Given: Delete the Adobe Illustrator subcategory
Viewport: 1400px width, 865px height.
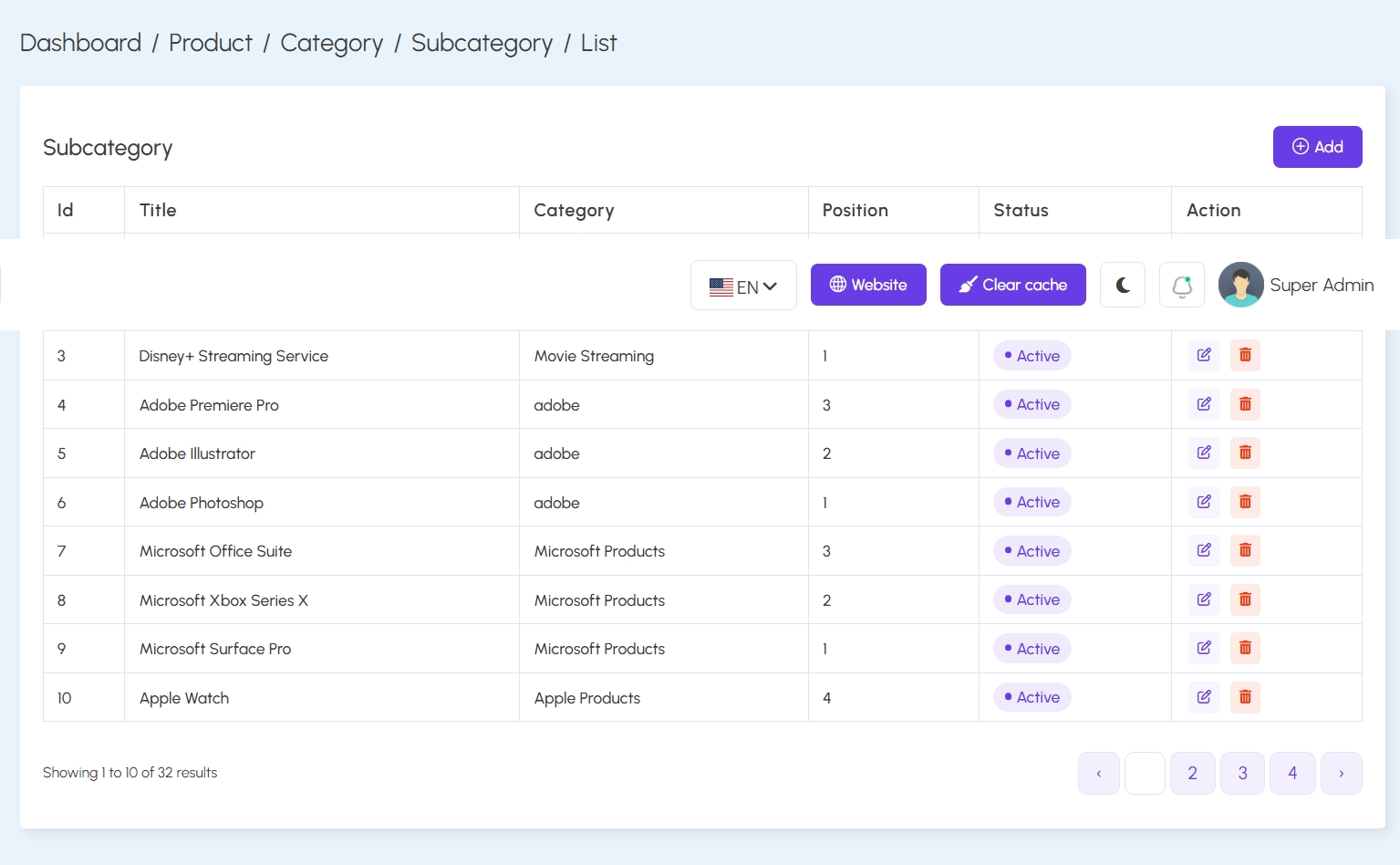Looking at the screenshot, I should 1245,453.
